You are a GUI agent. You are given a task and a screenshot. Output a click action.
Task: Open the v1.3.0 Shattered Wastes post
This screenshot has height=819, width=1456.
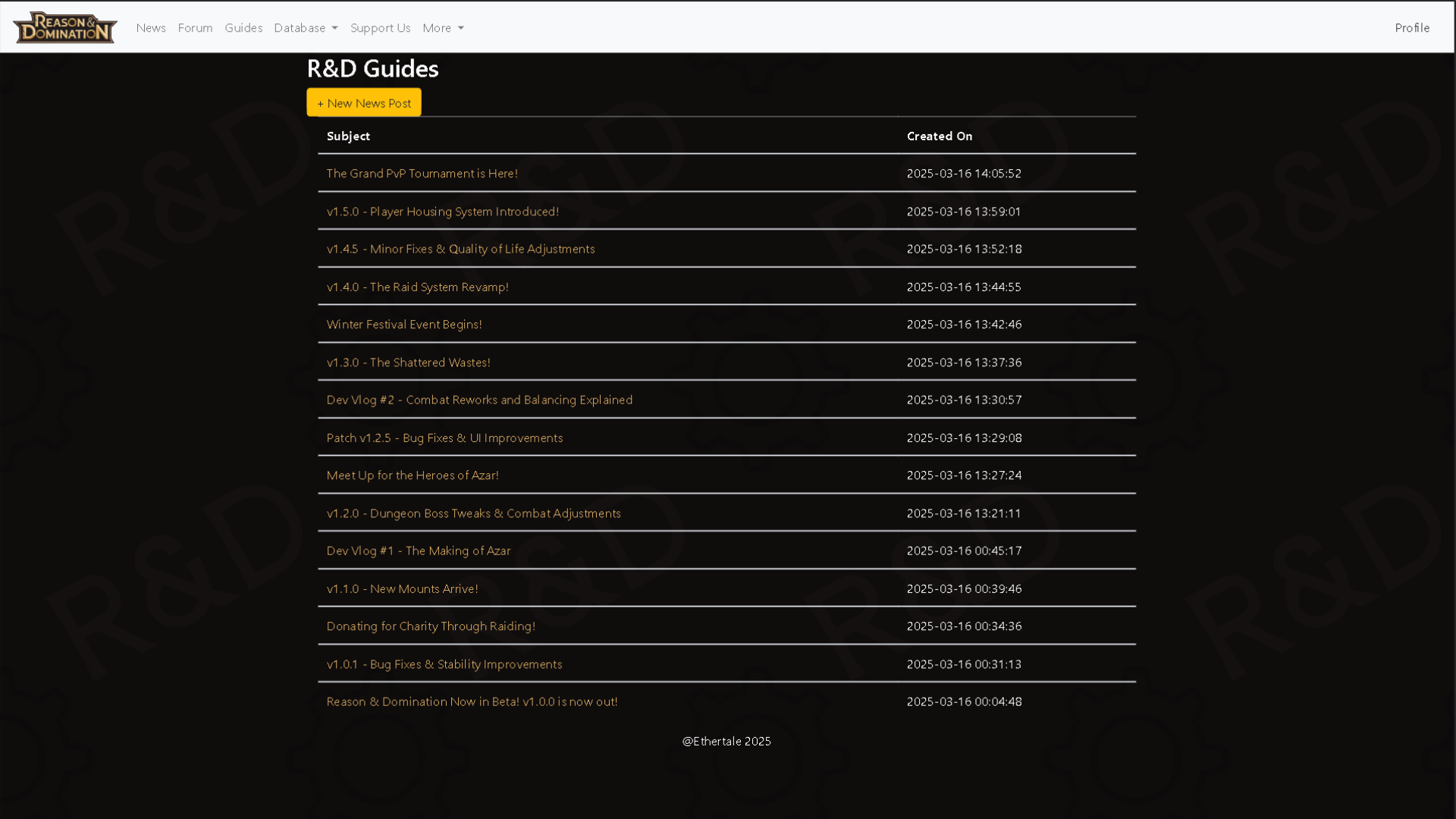click(x=408, y=362)
